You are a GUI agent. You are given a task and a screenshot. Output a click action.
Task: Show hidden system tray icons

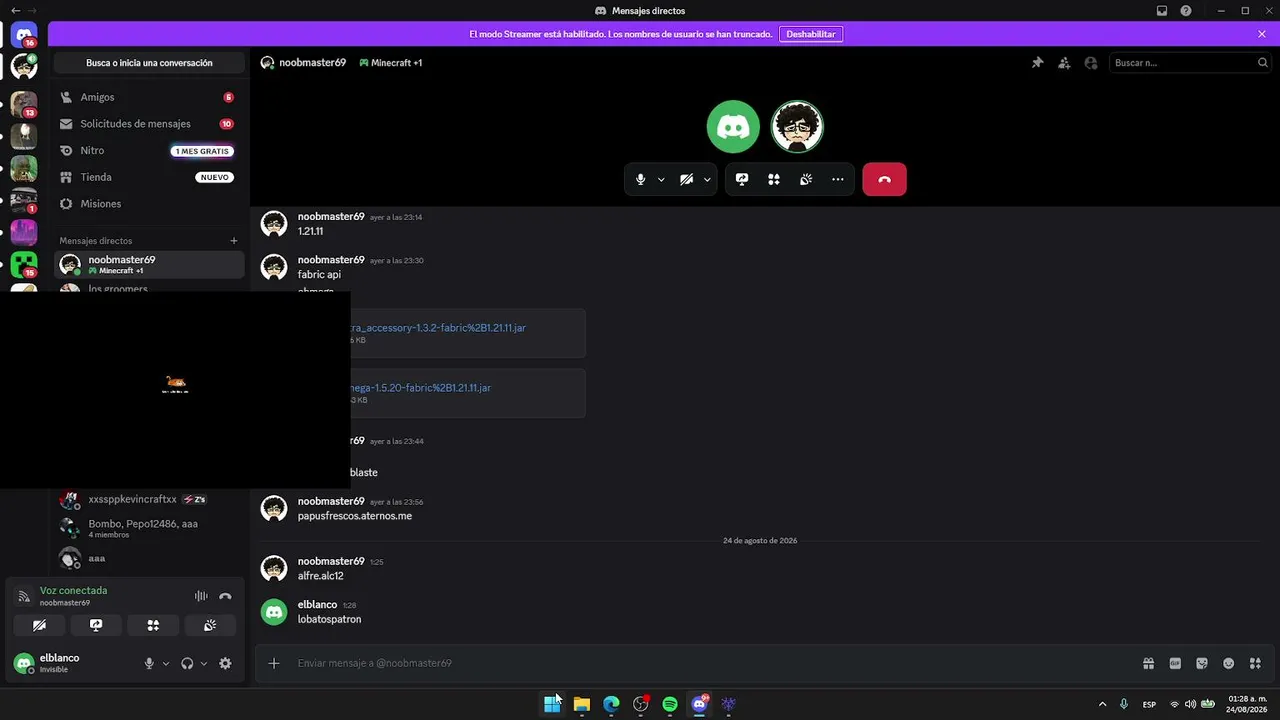[x=1102, y=704]
